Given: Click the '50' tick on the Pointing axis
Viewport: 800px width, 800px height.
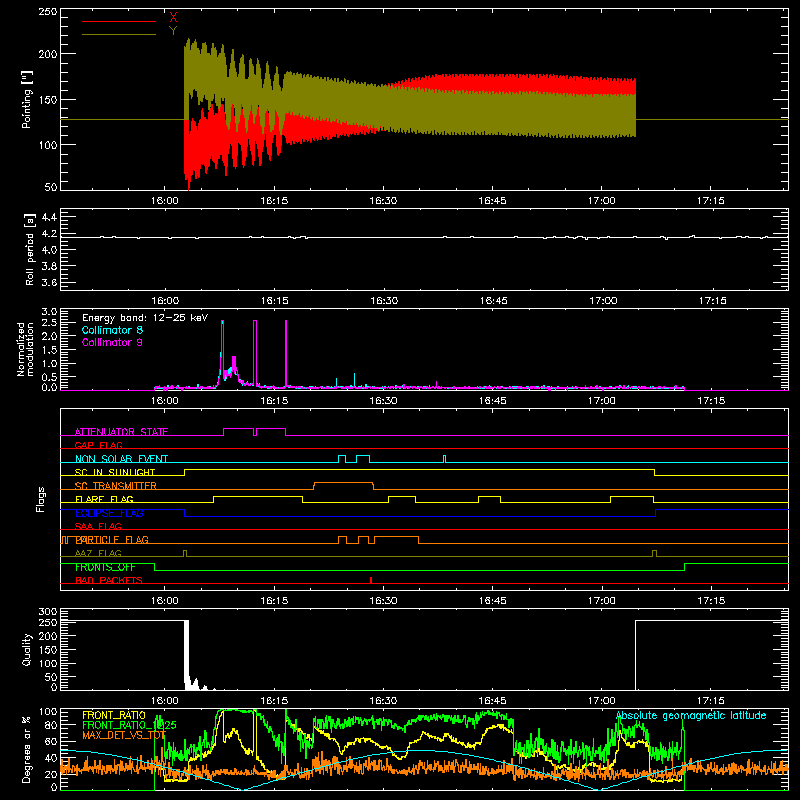Looking at the screenshot, I should click(x=51, y=187).
